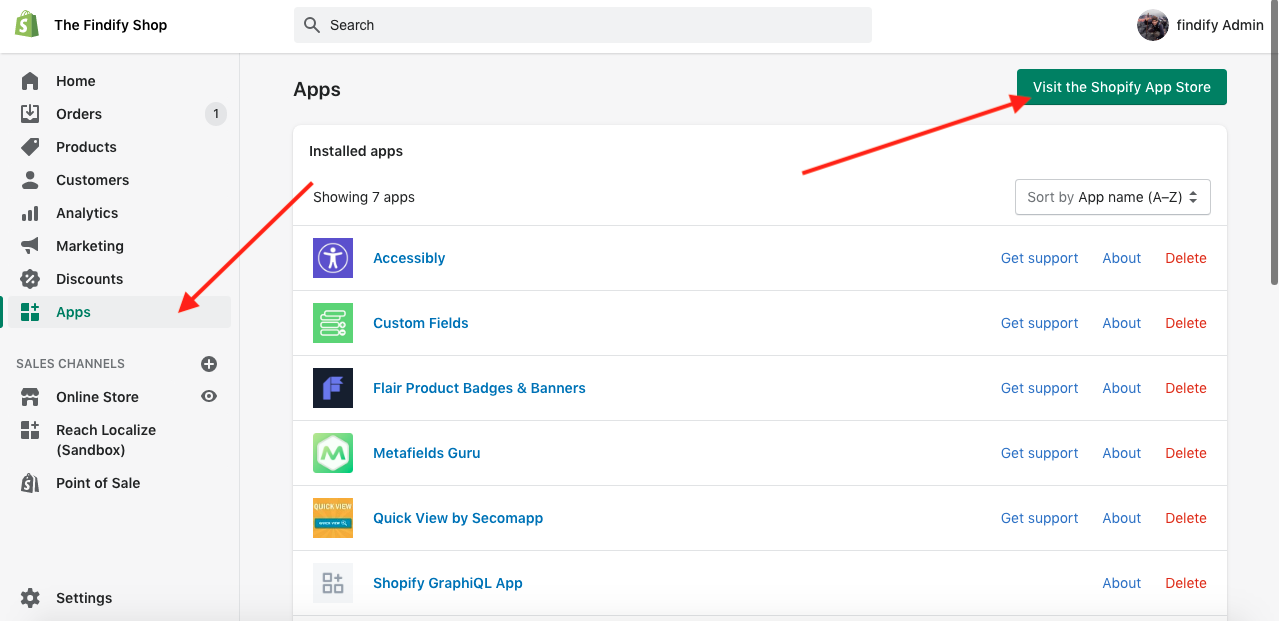Image resolution: width=1279 pixels, height=621 pixels.
Task: Click the Customers person icon
Action: tap(30, 180)
